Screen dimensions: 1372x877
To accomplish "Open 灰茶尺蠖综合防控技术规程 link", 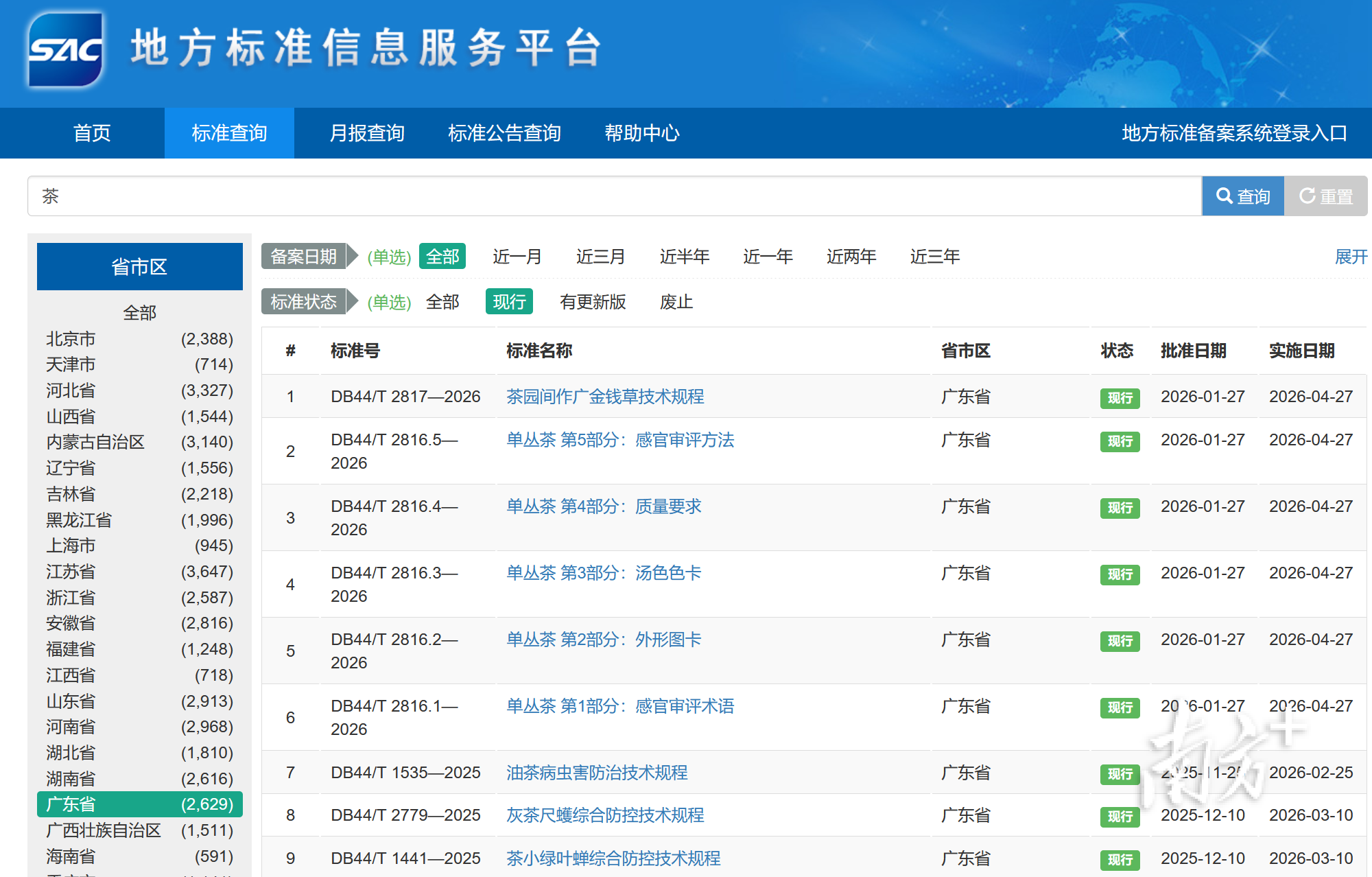I will [x=605, y=815].
